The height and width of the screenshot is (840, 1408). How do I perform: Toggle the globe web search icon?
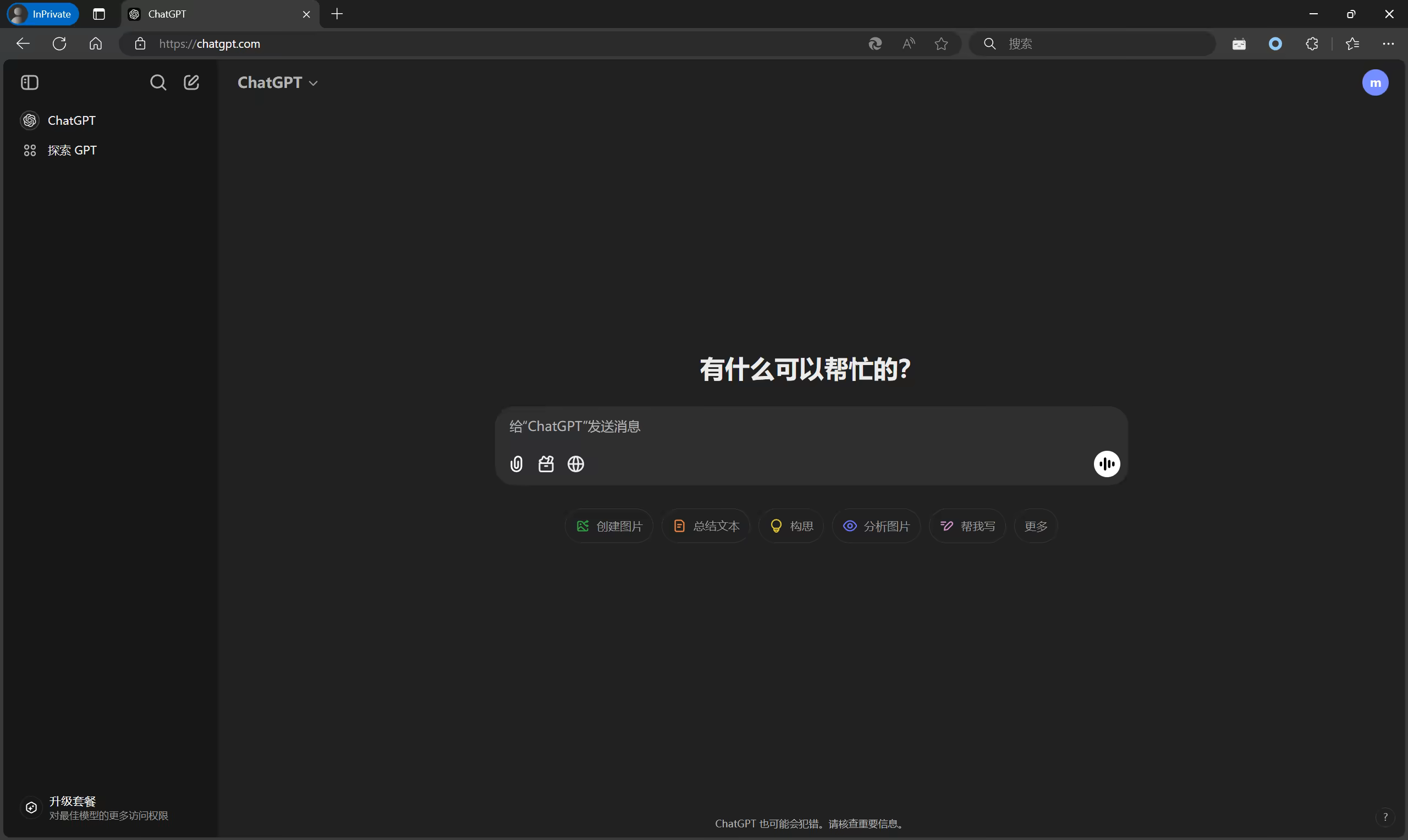576,464
